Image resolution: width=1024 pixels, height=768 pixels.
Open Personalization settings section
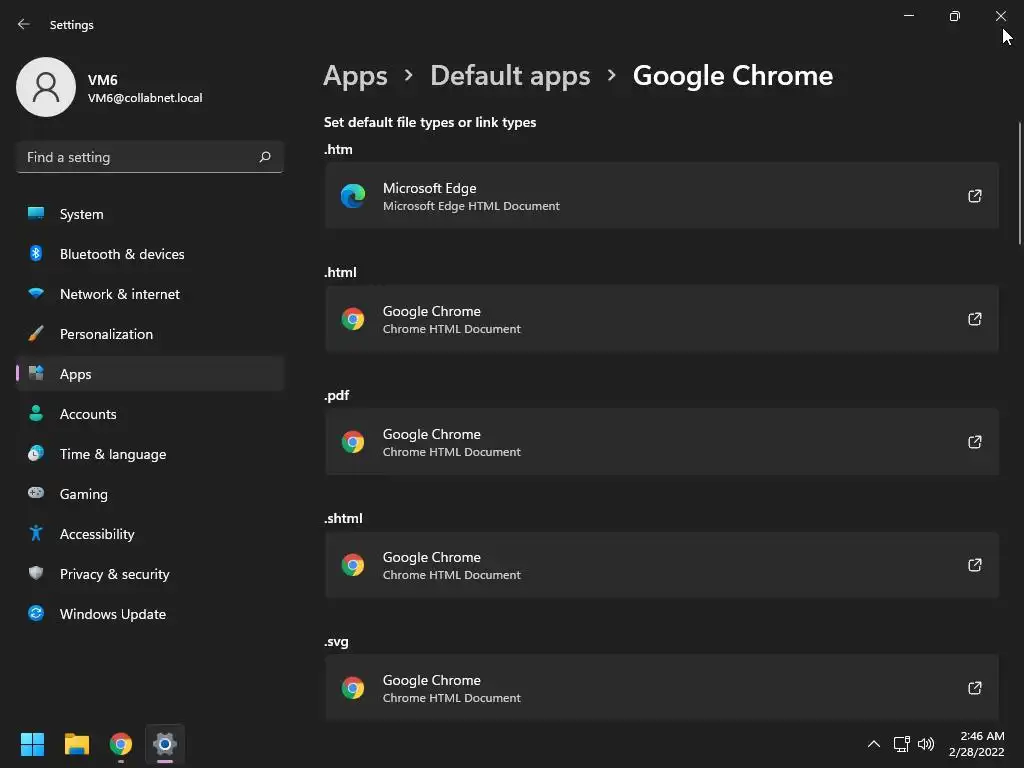tap(106, 334)
